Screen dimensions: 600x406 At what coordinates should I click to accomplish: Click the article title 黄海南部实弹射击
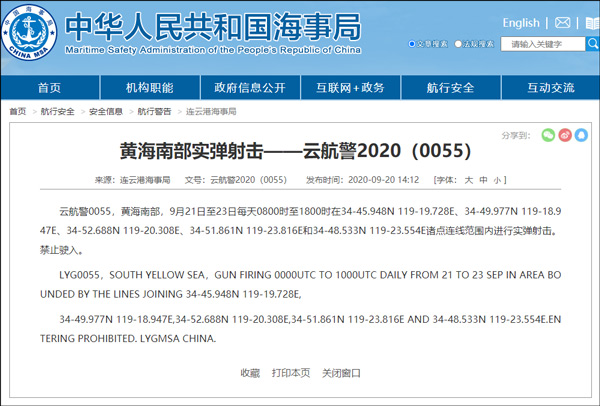coord(295,150)
